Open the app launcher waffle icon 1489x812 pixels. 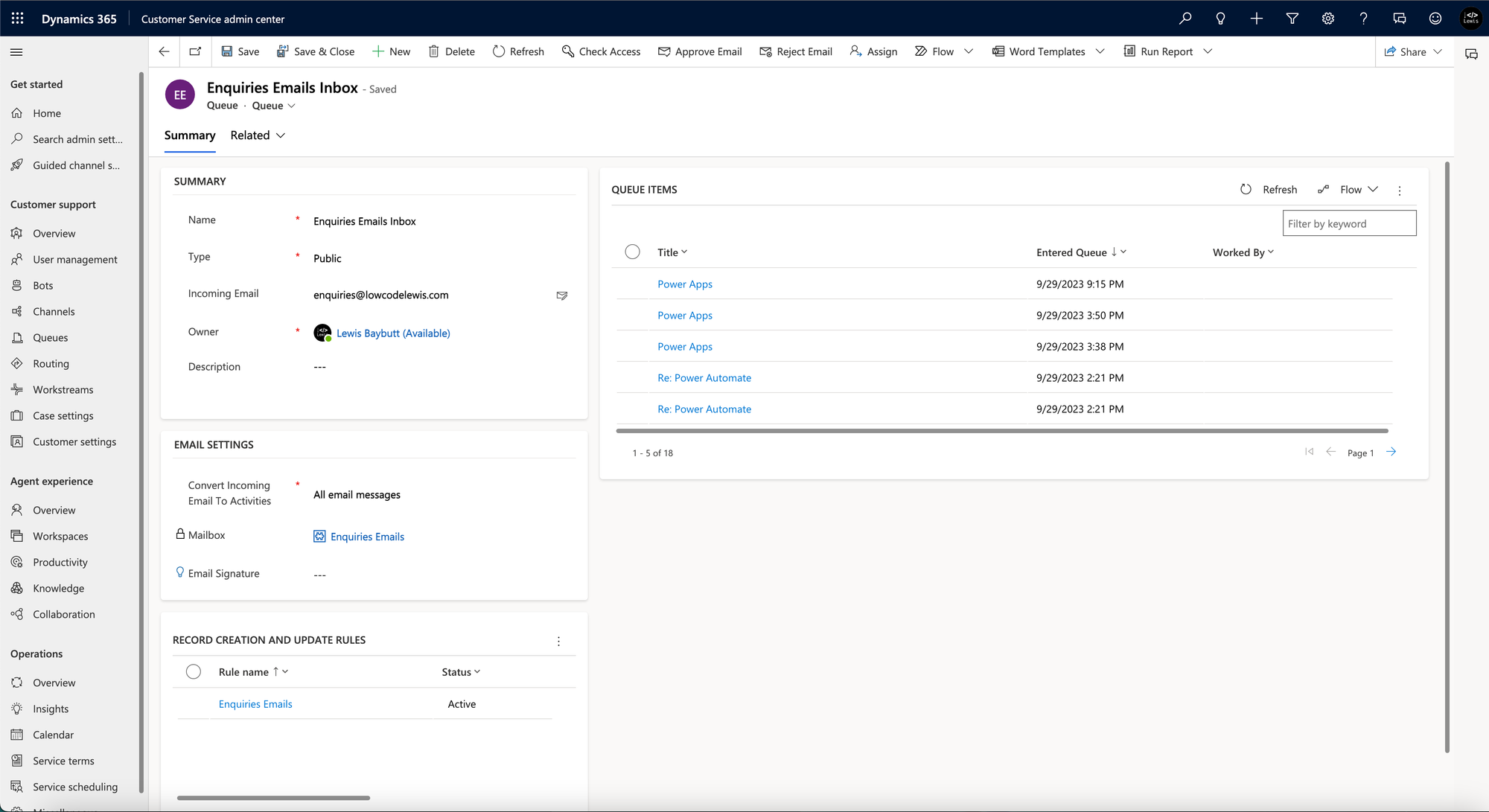[x=18, y=19]
